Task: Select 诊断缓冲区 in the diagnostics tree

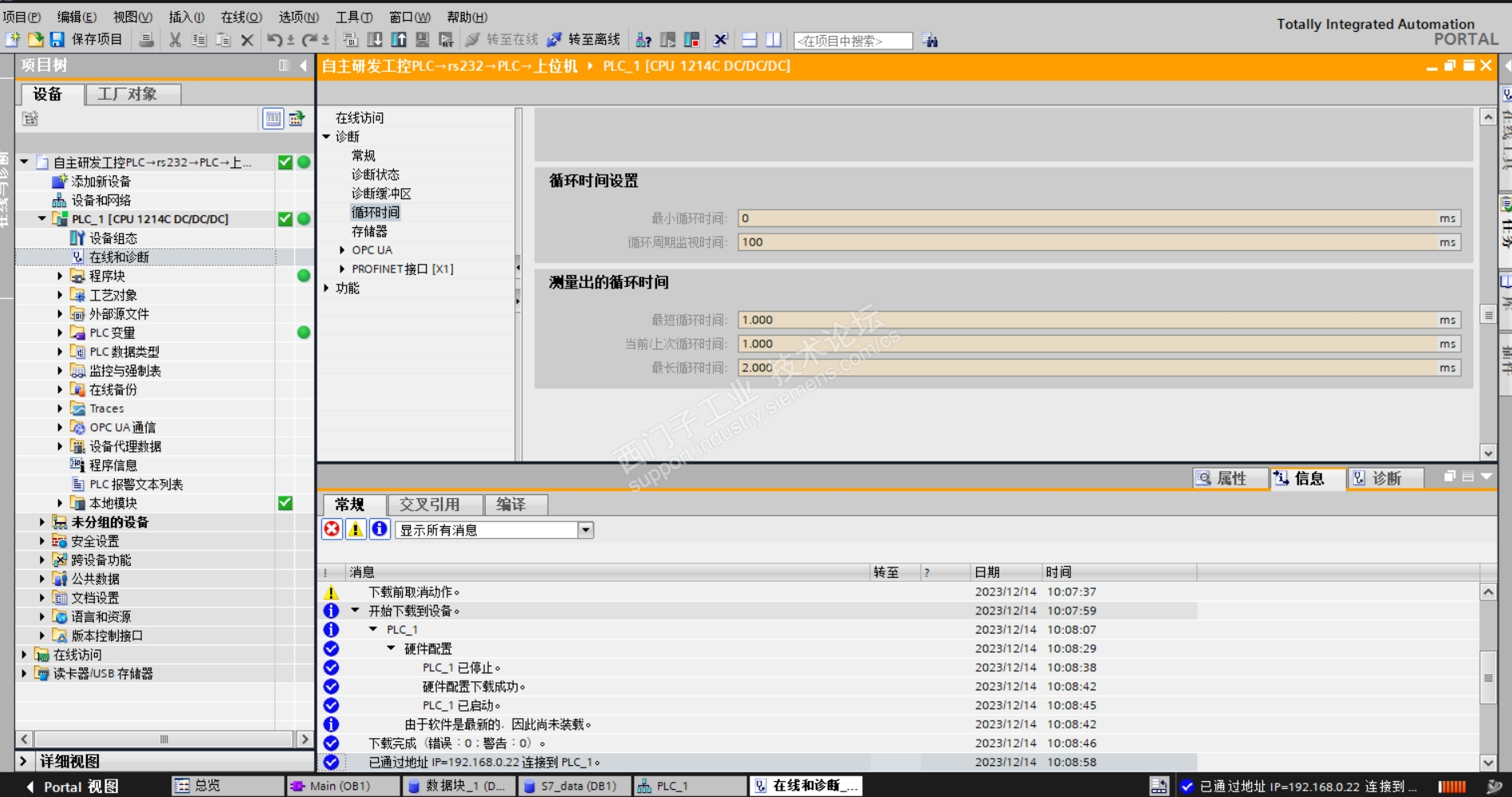Action: pyautogui.click(x=381, y=194)
